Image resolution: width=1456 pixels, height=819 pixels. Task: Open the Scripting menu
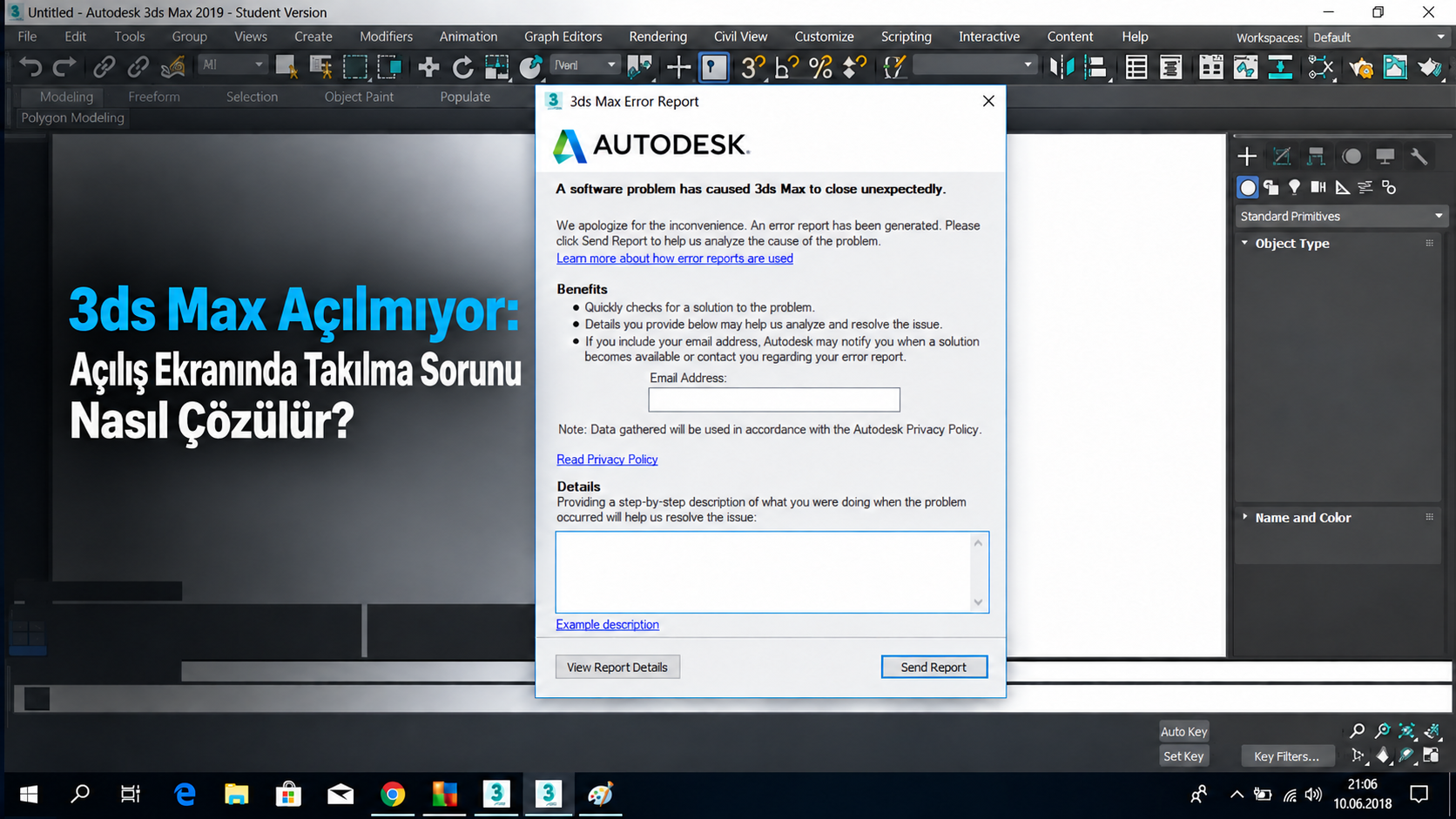pos(906,37)
